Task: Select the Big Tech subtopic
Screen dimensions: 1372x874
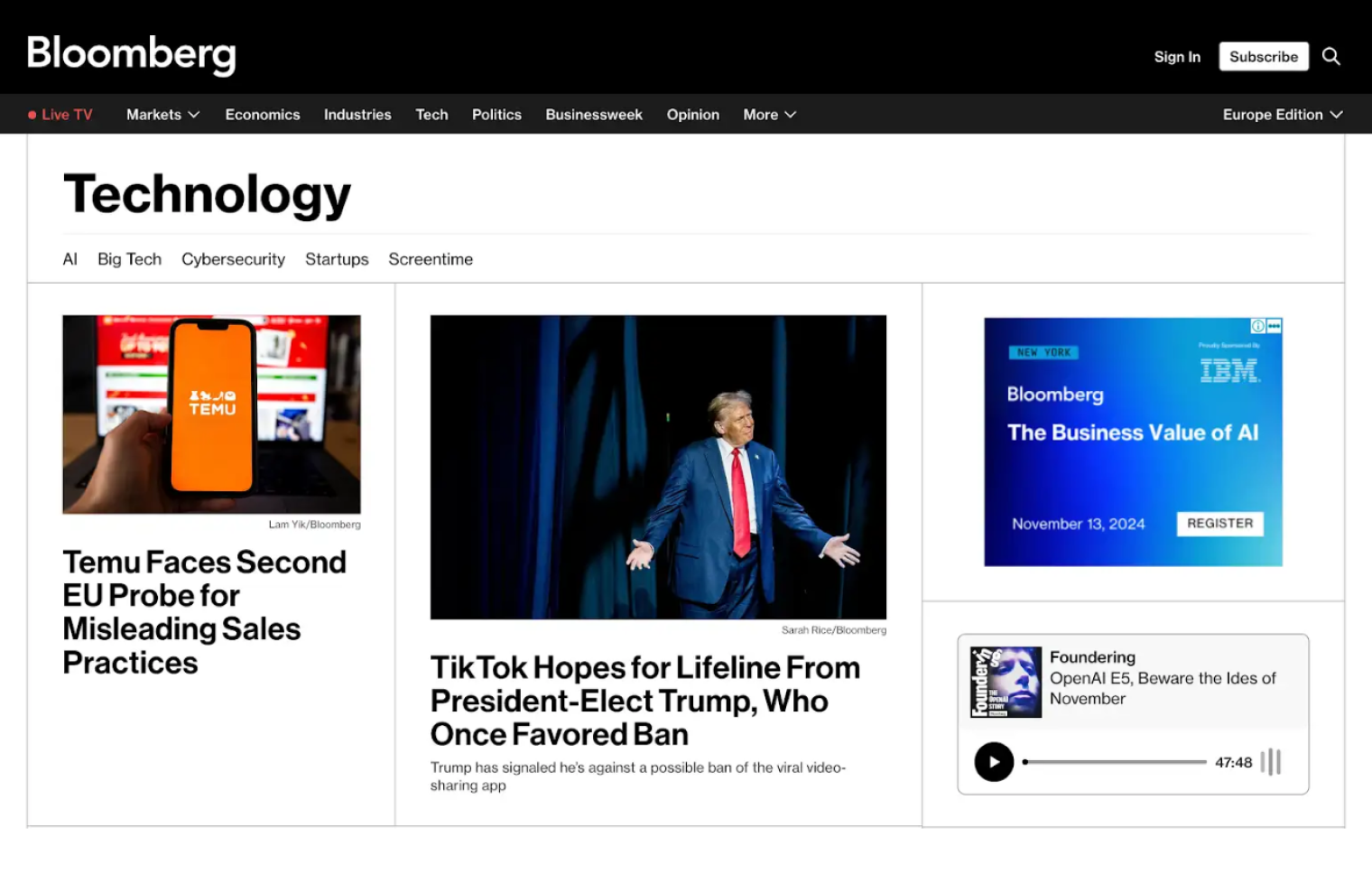Action: [x=129, y=259]
